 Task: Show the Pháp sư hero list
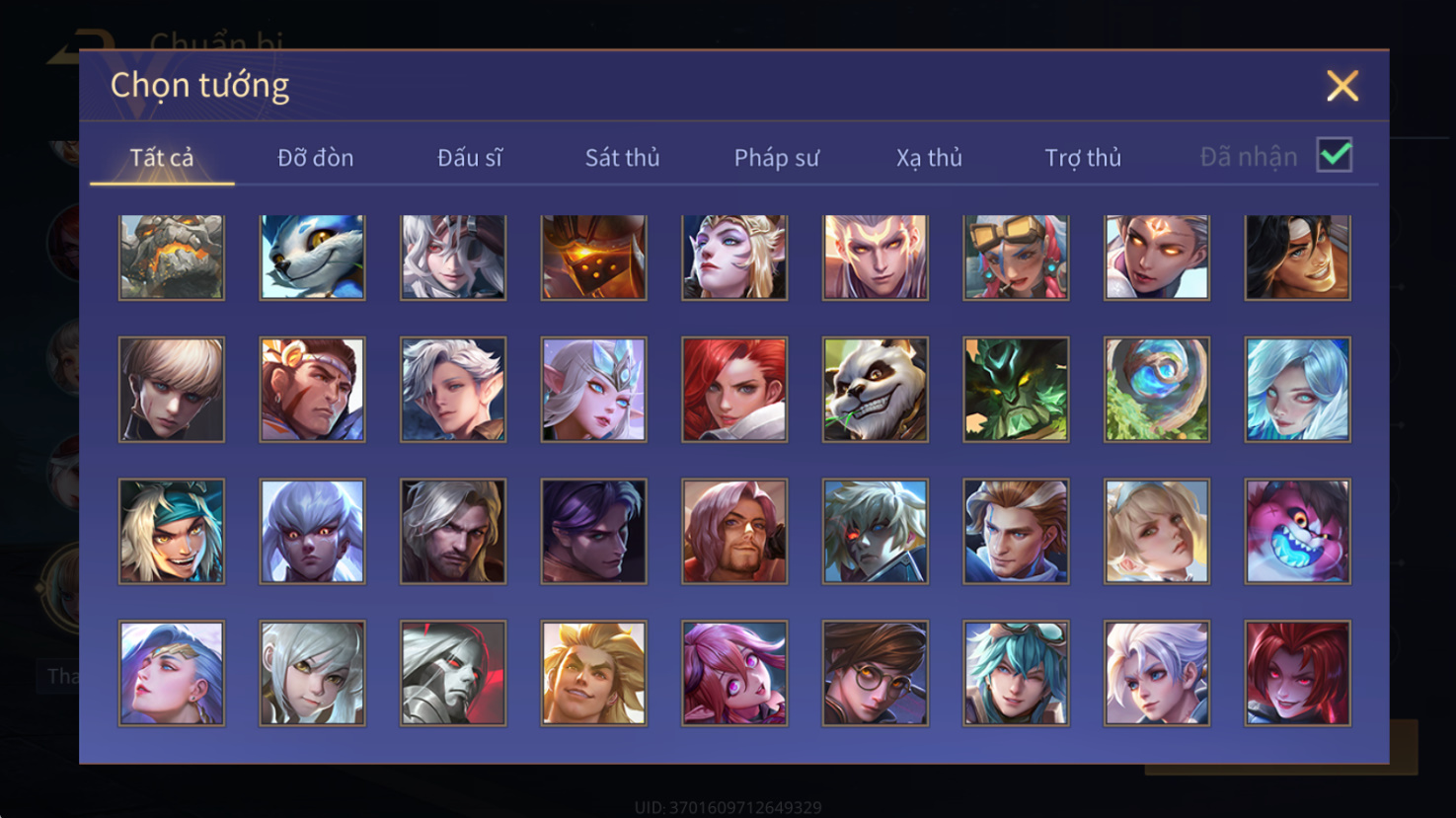click(777, 157)
